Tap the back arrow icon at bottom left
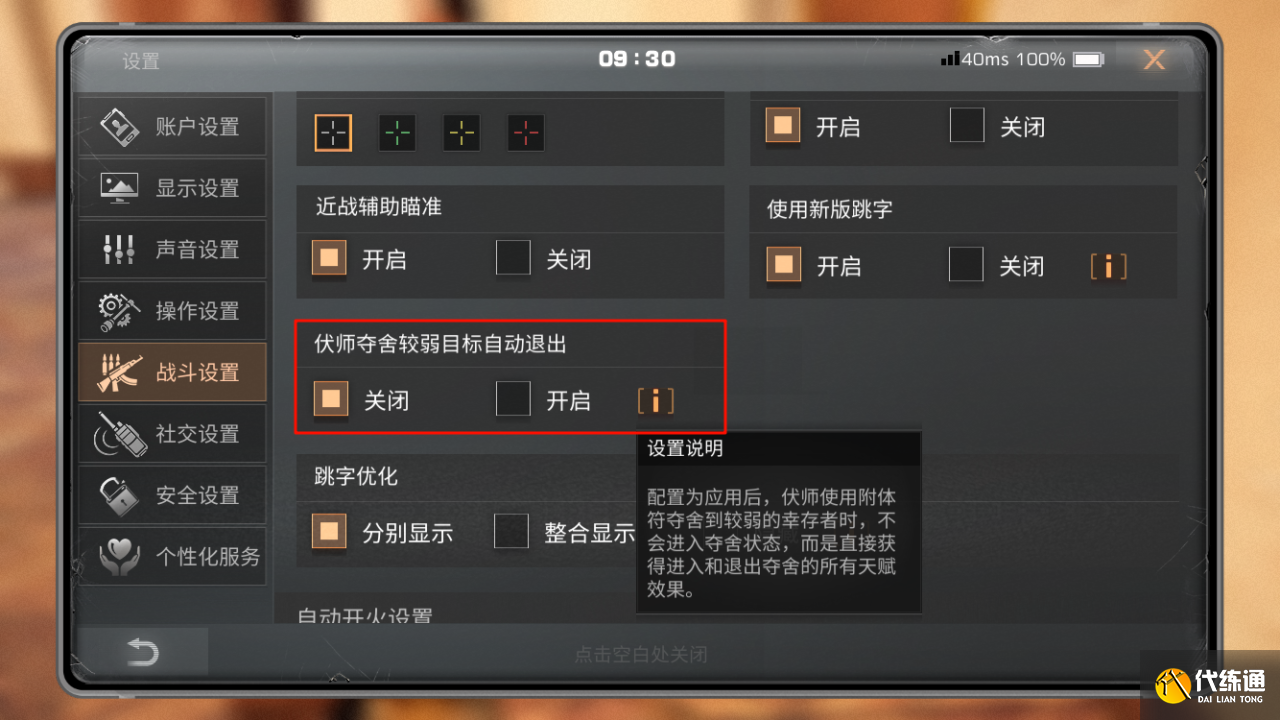The image size is (1280, 720). click(143, 653)
